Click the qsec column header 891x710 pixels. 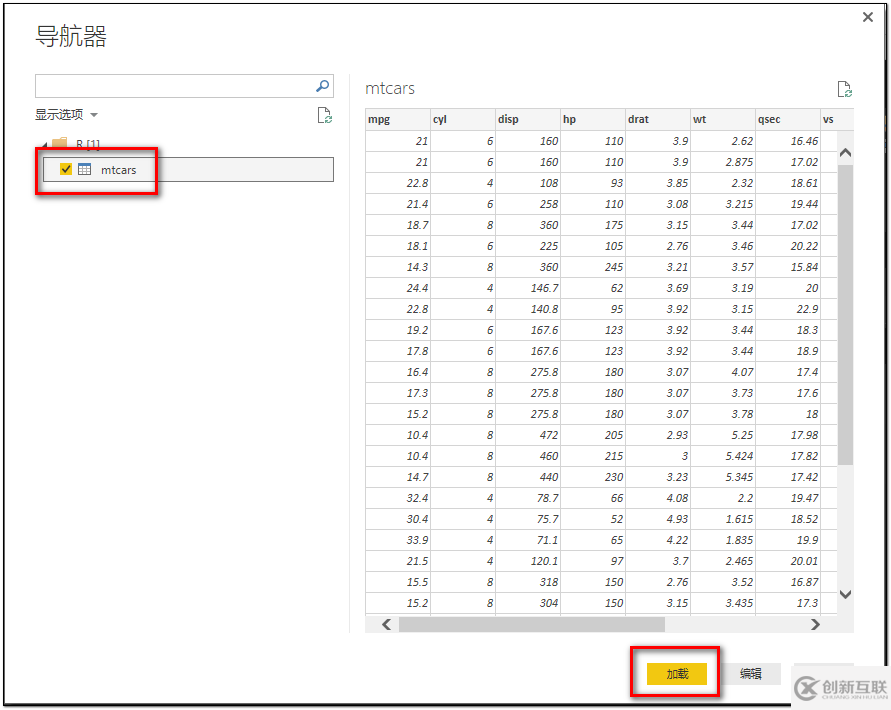[788, 119]
